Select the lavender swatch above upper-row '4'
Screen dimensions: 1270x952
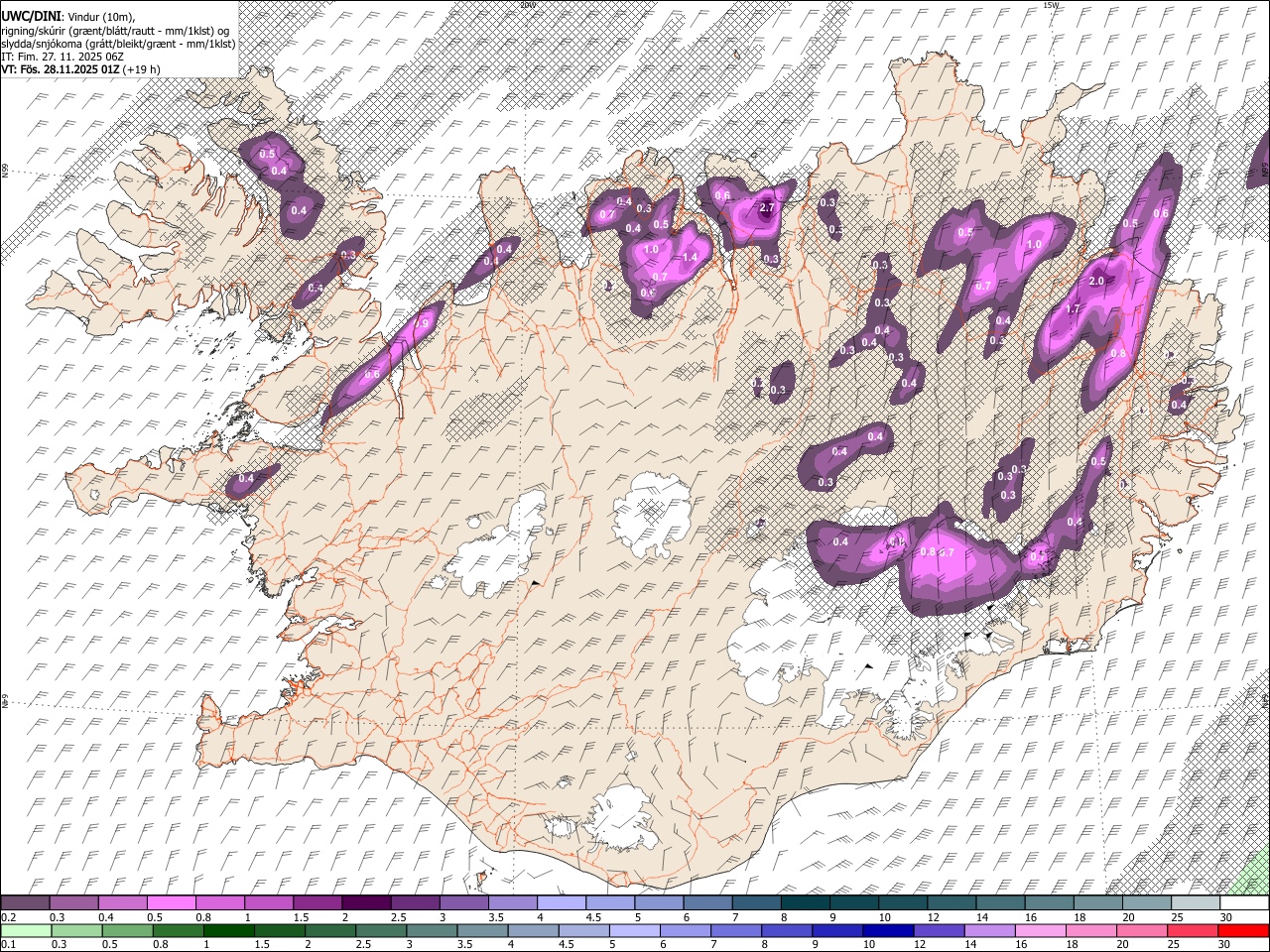560,902
